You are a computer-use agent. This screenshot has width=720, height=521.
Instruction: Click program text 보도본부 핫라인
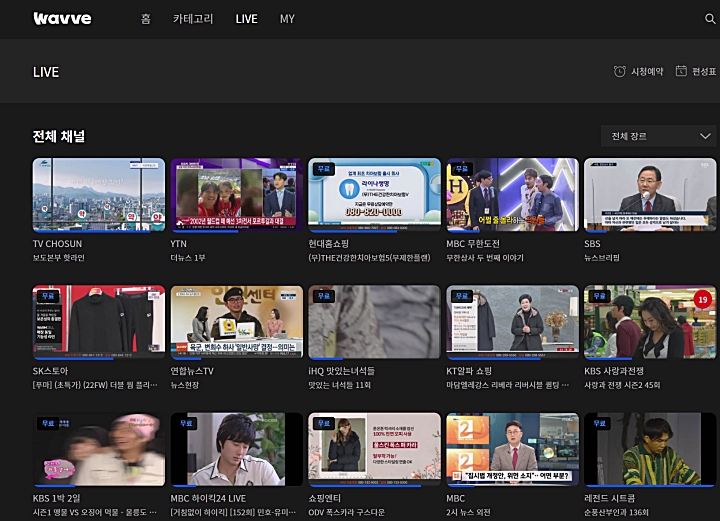click(x=58, y=258)
